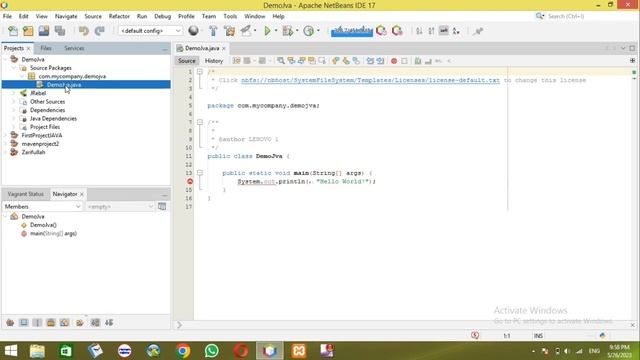Click the Windows Start button
Image resolution: width=640 pixels, height=360 pixels.
point(11,351)
